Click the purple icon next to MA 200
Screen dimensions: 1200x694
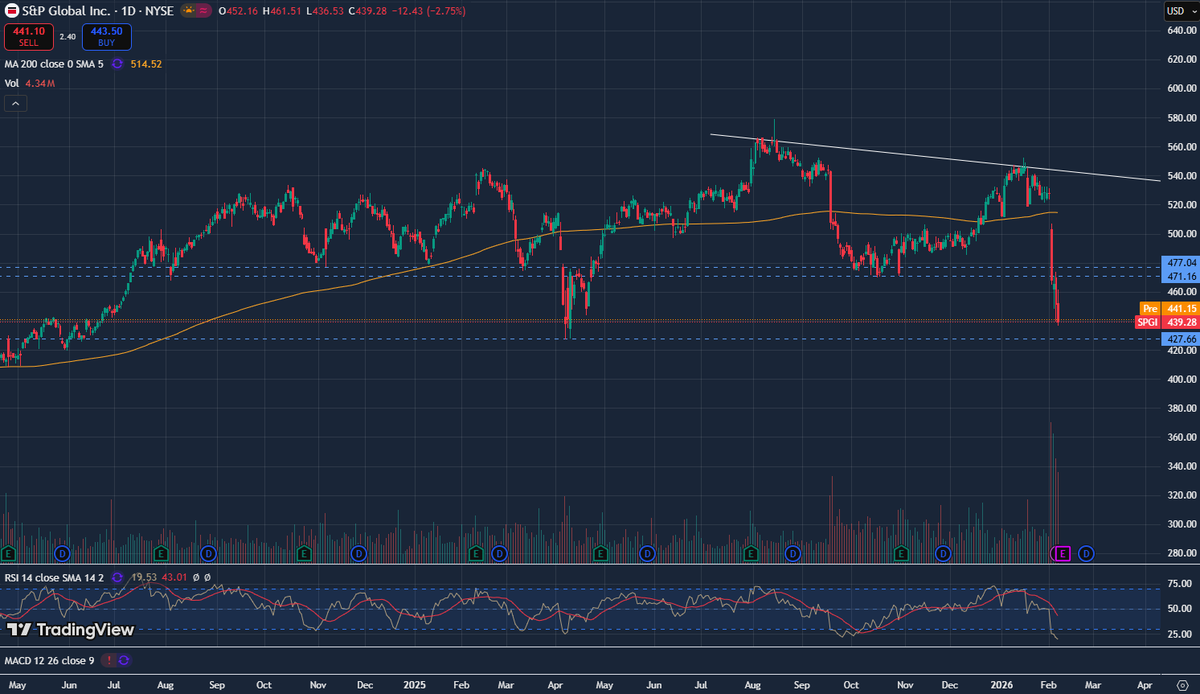(117, 64)
